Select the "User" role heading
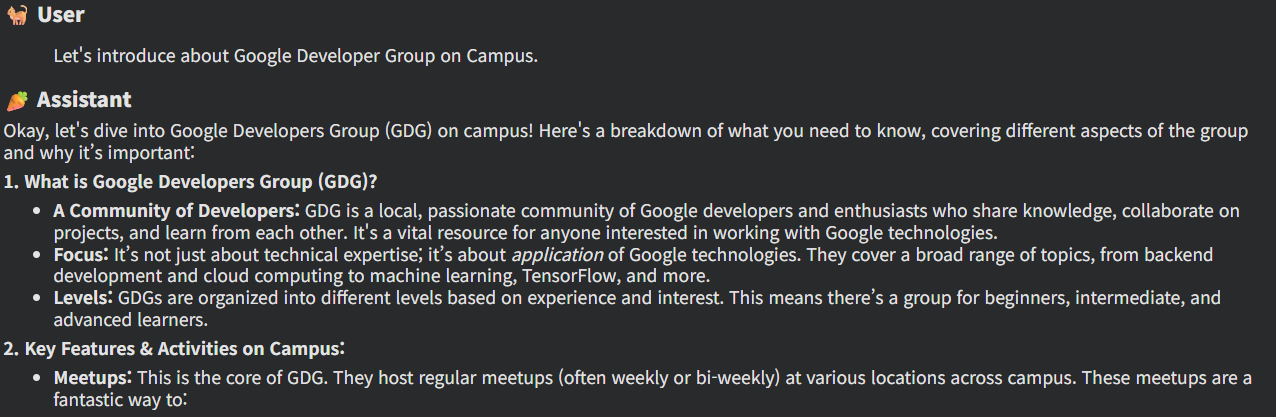The image size is (1276, 417). [60, 15]
